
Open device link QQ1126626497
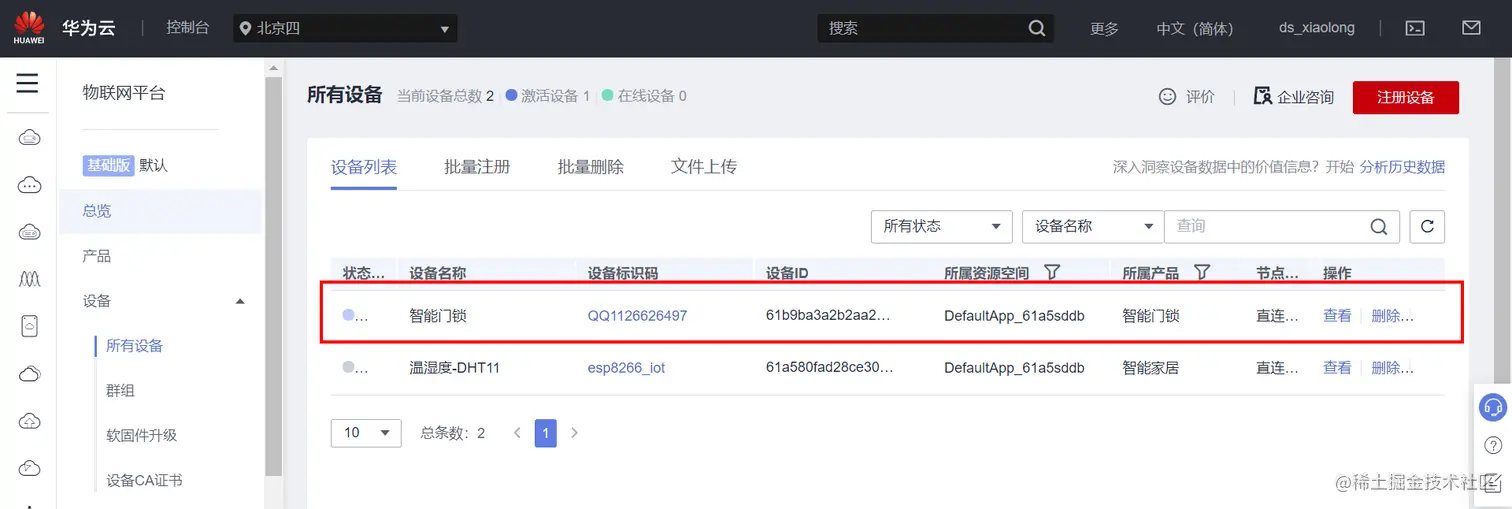637,316
